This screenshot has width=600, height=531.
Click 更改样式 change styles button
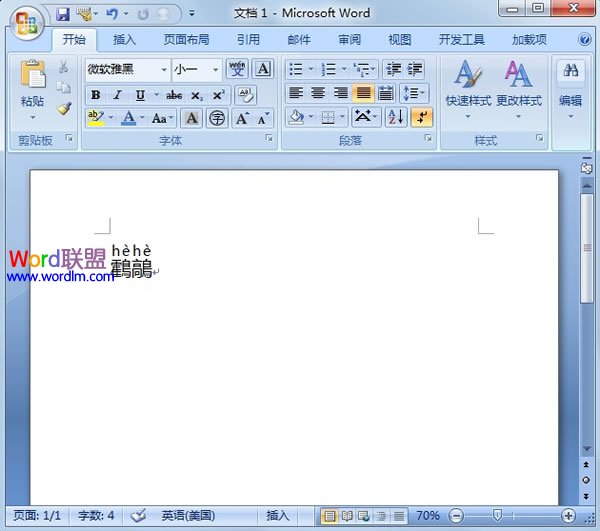(x=519, y=89)
